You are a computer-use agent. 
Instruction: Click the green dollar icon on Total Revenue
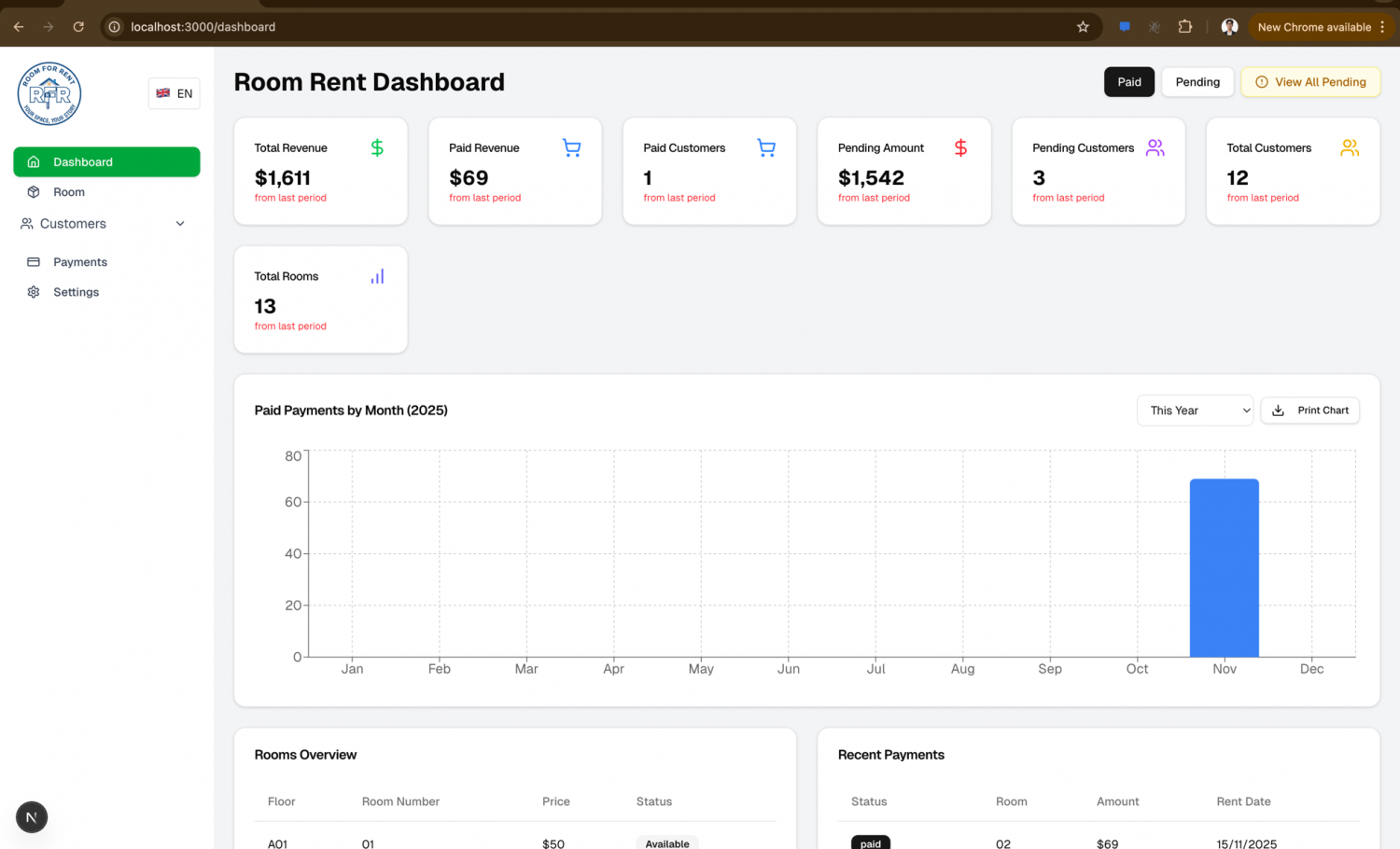tap(377, 147)
